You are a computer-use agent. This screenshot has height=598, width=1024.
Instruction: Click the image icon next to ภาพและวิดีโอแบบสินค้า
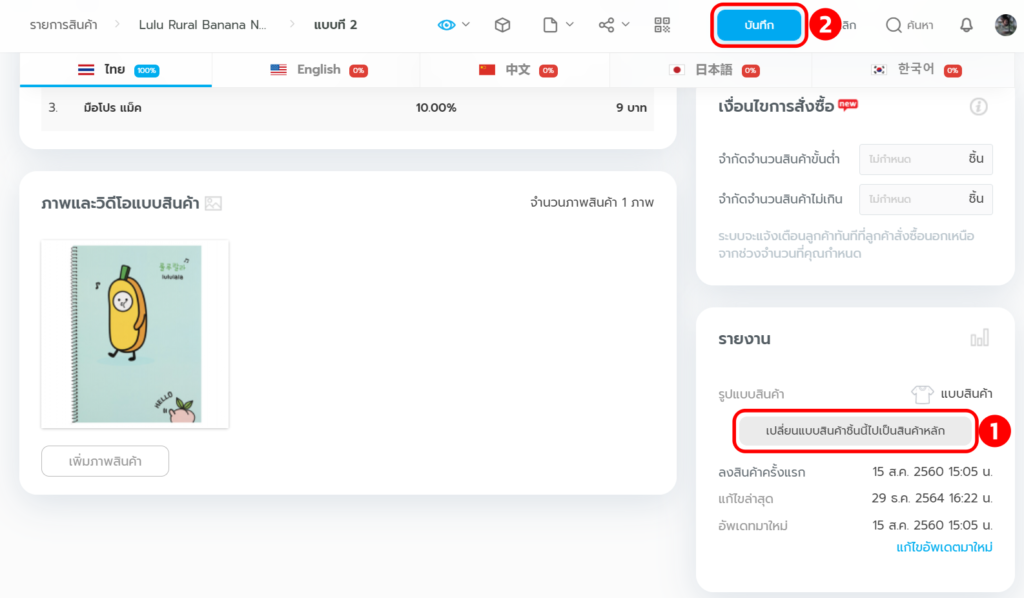(213, 203)
